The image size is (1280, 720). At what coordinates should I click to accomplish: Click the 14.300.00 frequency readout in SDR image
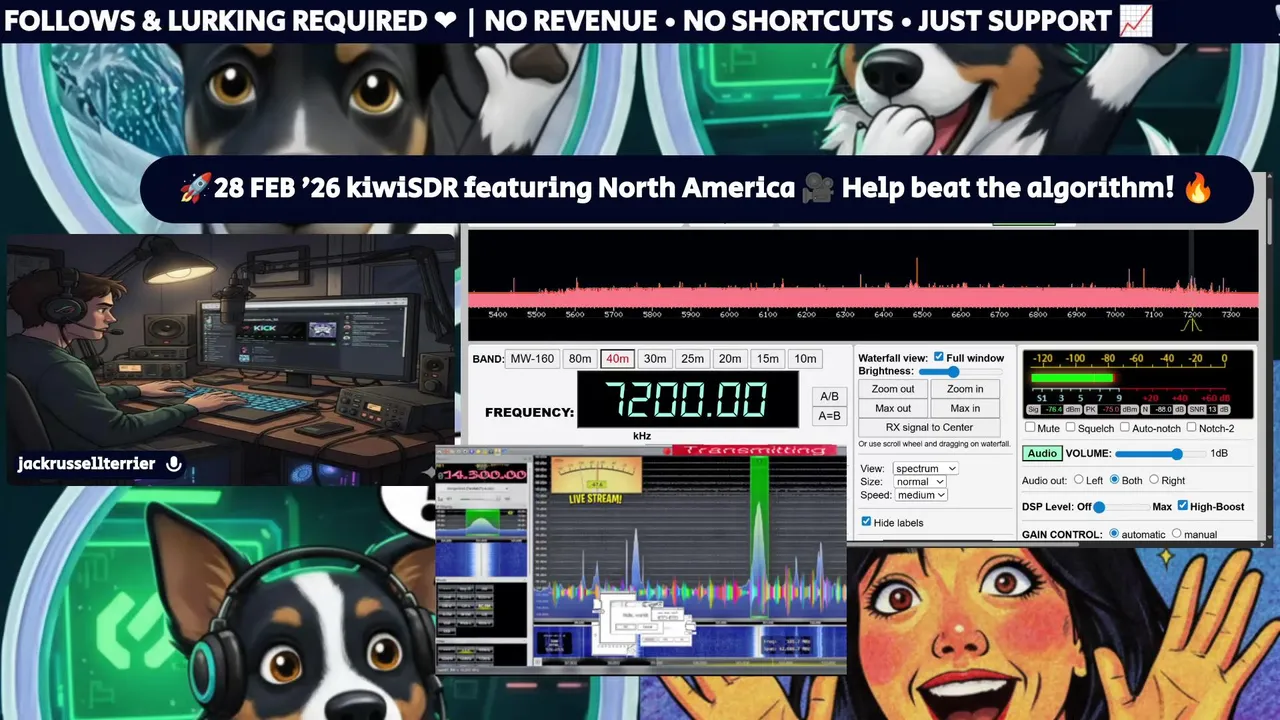483,474
